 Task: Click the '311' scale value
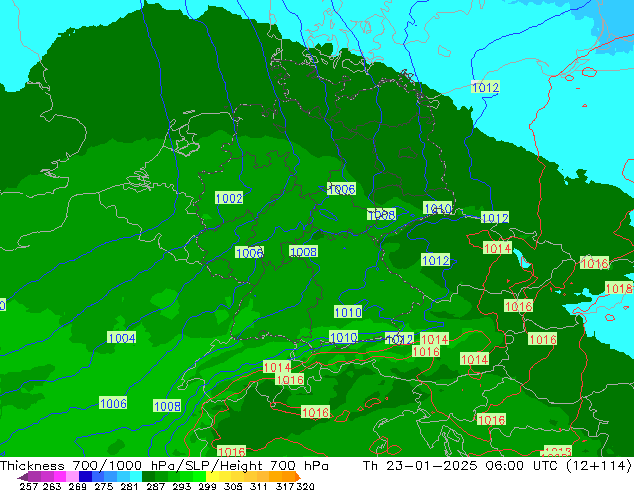coord(259,486)
